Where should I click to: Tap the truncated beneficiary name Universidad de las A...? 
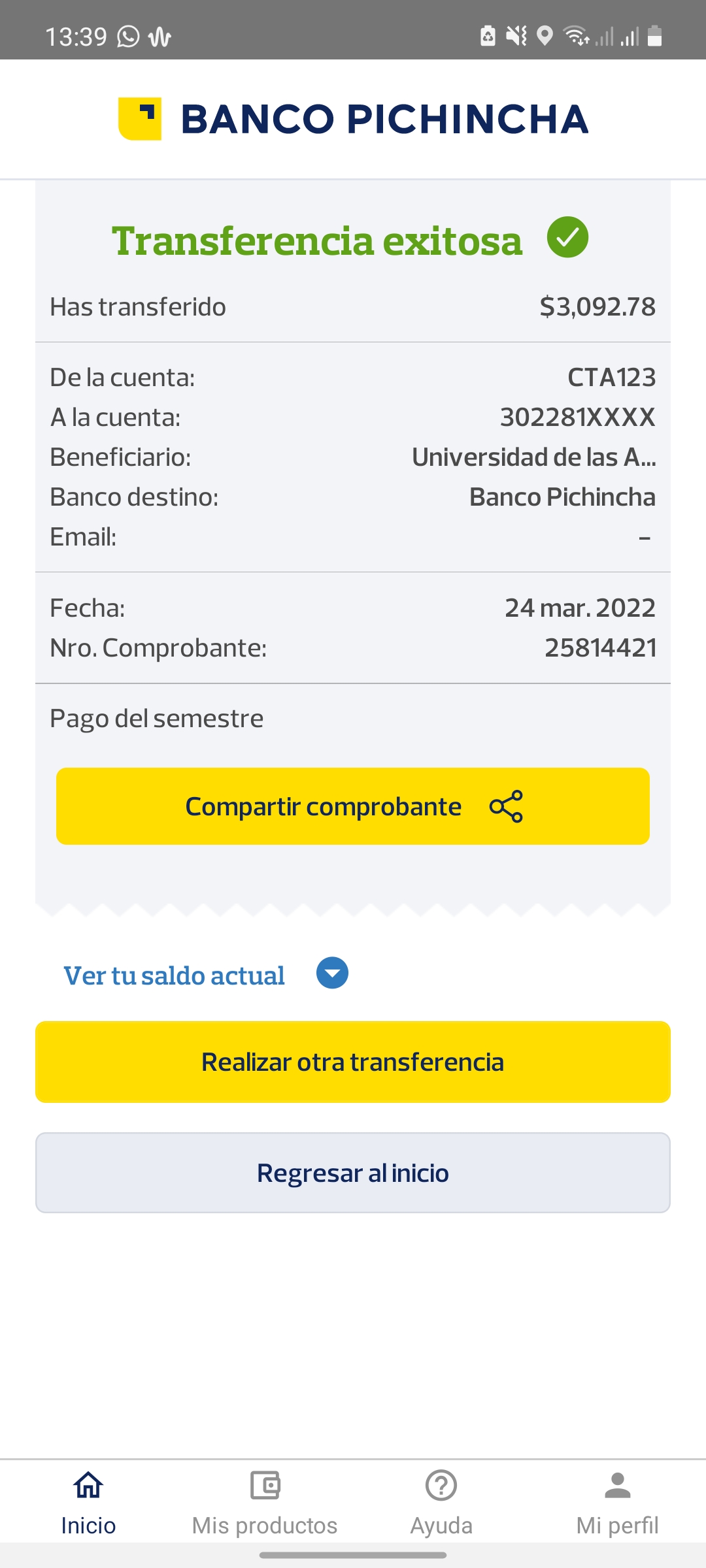click(x=533, y=457)
